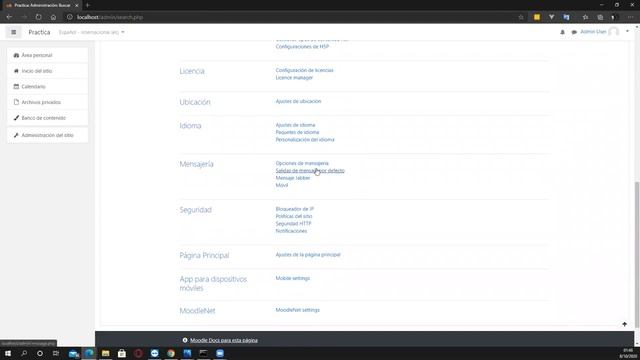
Task: Open Políticas del sitio
Action: pyautogui.click(x=294, y=216)
